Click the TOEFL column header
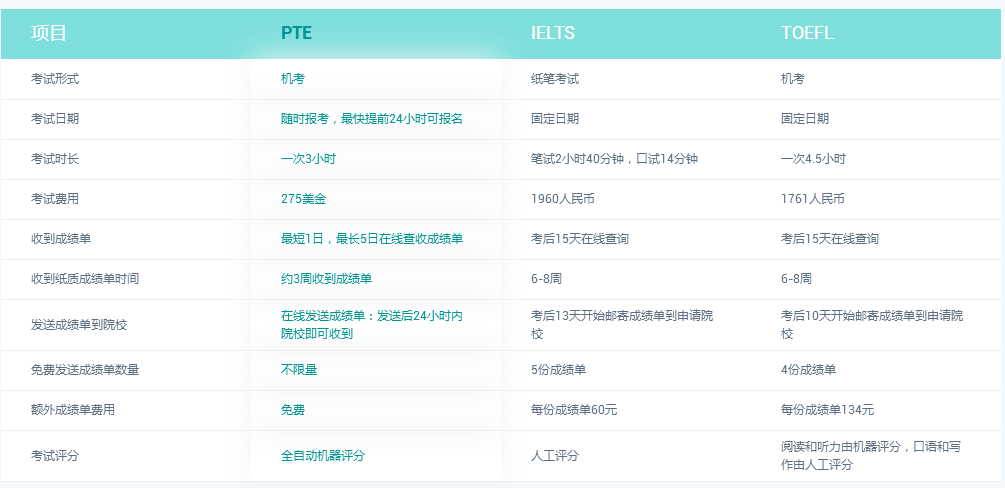The height and width of the screenshot is (488, 1005). [x=807, y=33]
